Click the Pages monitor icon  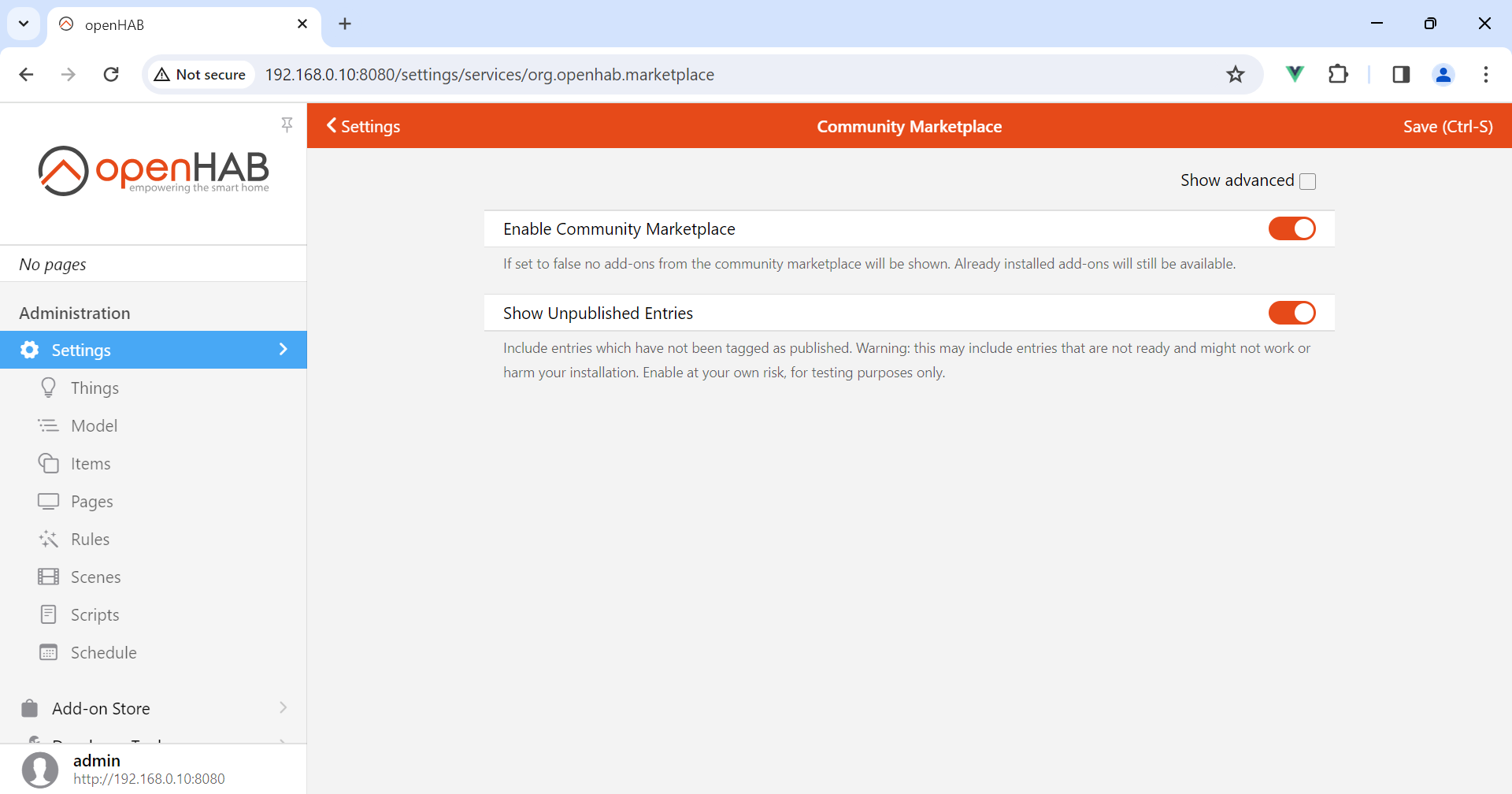49,501
